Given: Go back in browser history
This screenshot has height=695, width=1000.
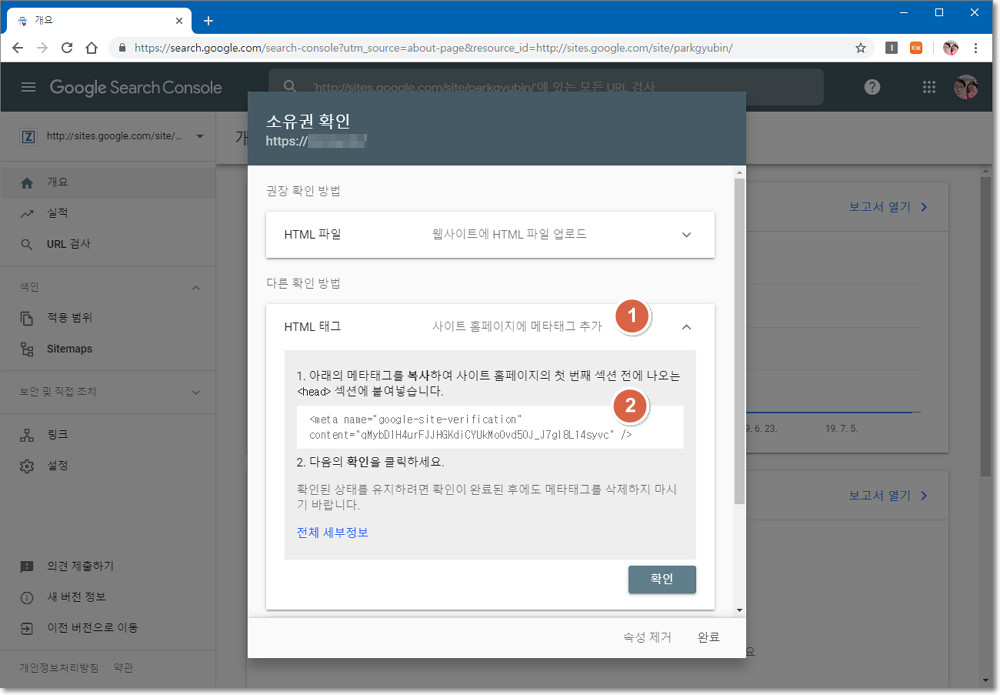Looking at the screenshot, I should 18,48.
